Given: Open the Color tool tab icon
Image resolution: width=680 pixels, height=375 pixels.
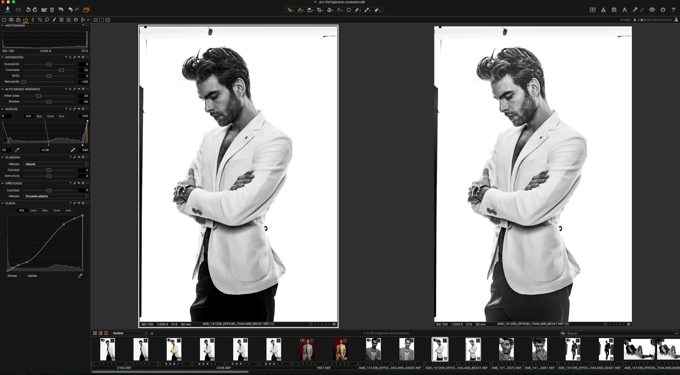Looking at the screenshot, I should (18, 20).
